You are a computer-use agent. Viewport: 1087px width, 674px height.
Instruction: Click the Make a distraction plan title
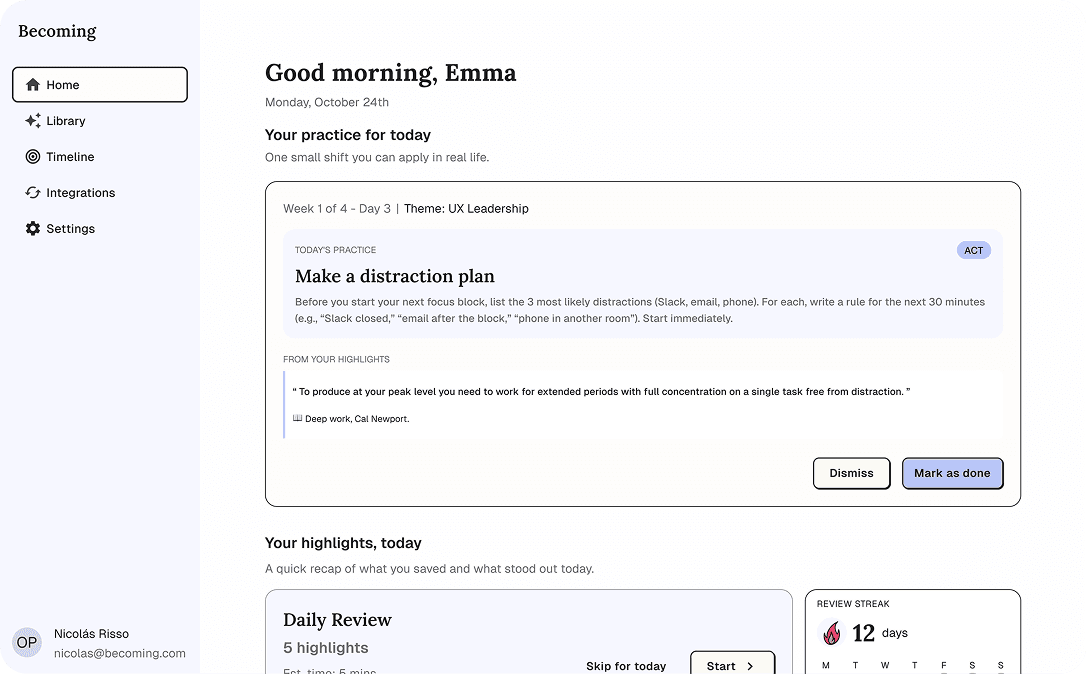(x=395, y=276)
